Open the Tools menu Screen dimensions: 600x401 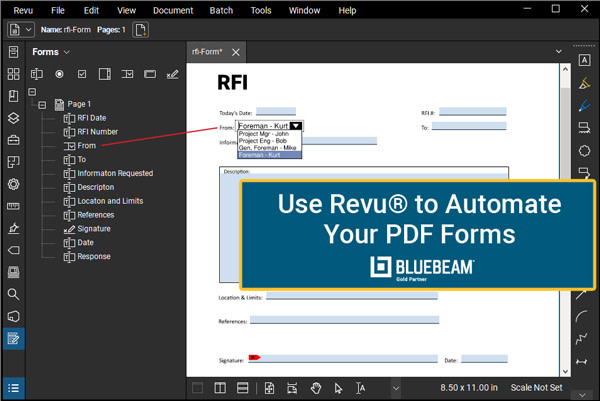[x=261, y=10]
